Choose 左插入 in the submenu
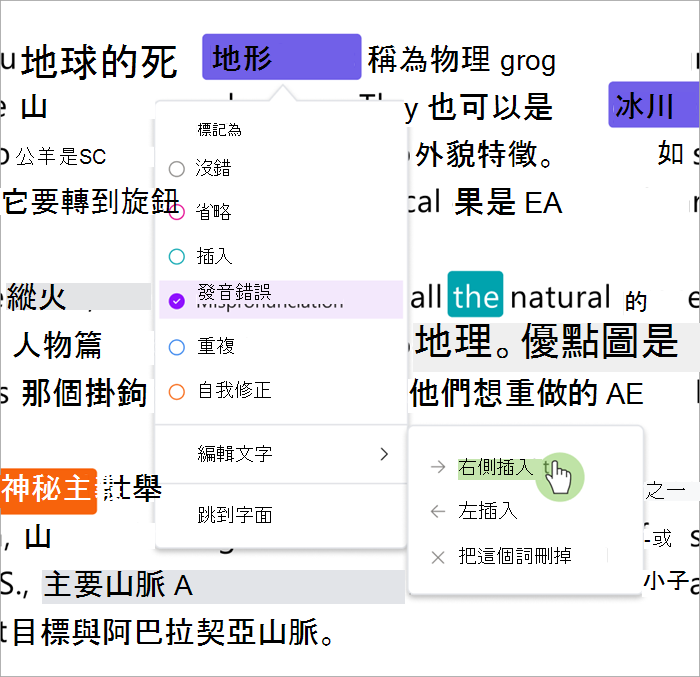The width and height of the screenshot is (700, 677). click(488, 511)
